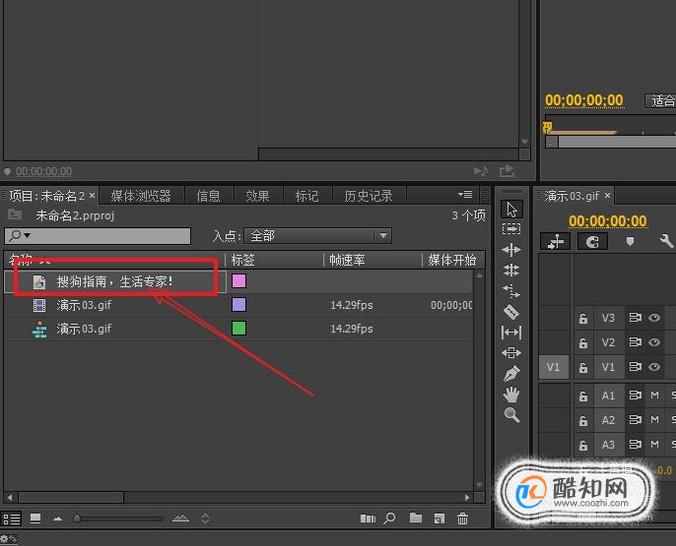
Task: Click the New Item icon
Action: [x=439, y=518]
